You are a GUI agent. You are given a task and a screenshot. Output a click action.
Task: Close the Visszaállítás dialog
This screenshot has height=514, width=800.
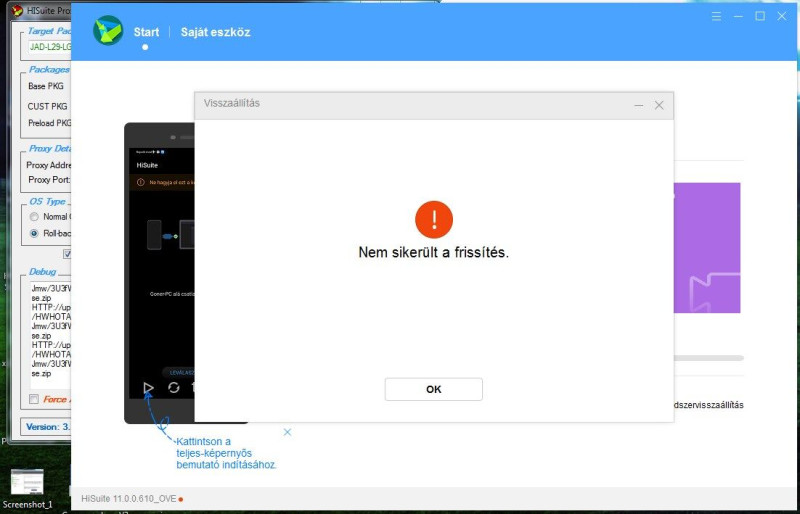659,105
